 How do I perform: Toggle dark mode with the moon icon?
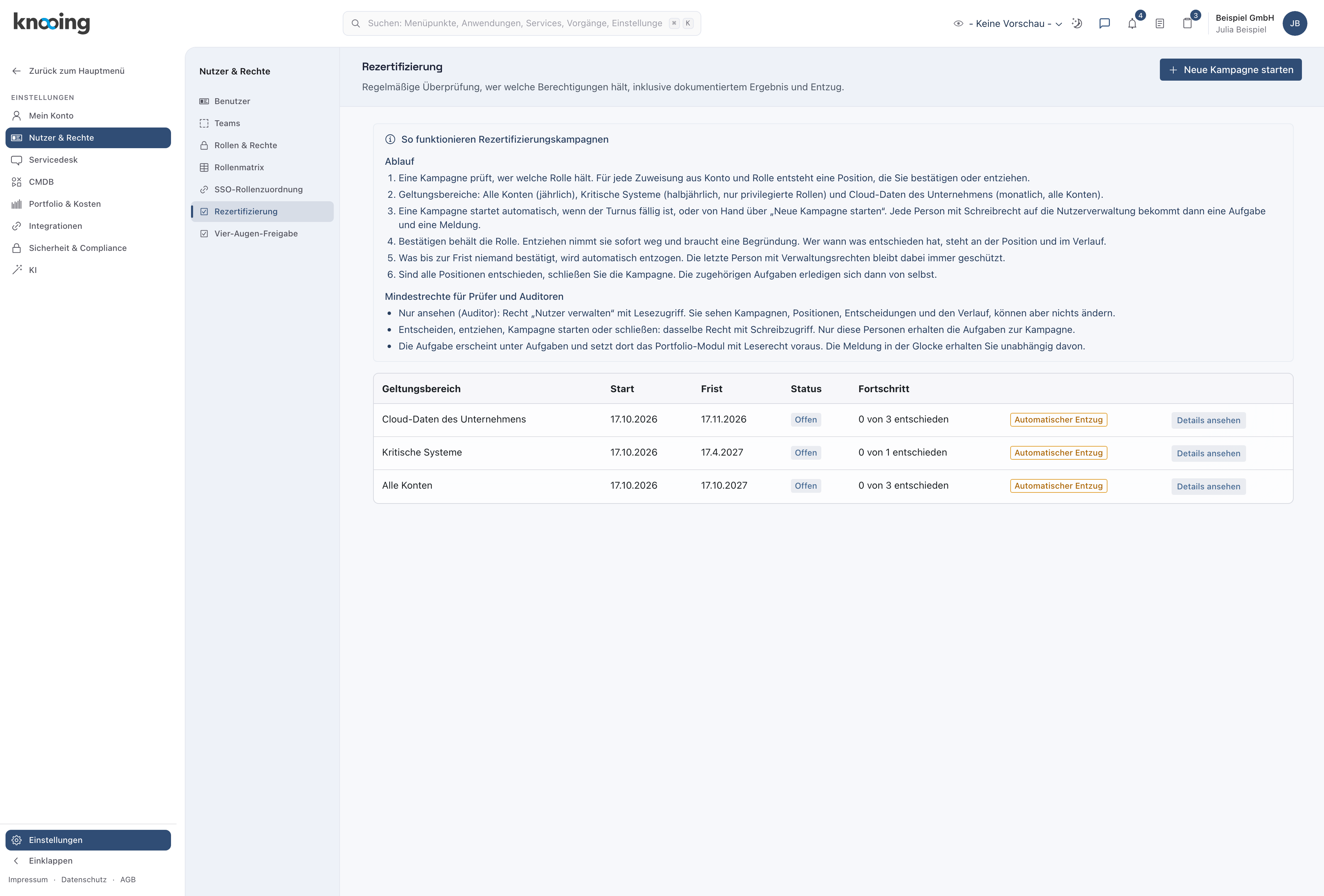pyautogui.click(x=1077, y=23)
